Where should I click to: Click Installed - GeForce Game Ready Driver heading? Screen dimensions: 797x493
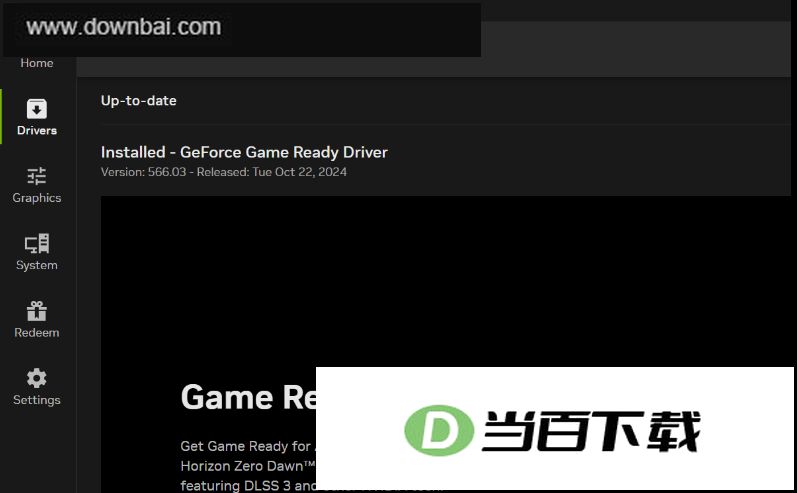tap(244, 152)
